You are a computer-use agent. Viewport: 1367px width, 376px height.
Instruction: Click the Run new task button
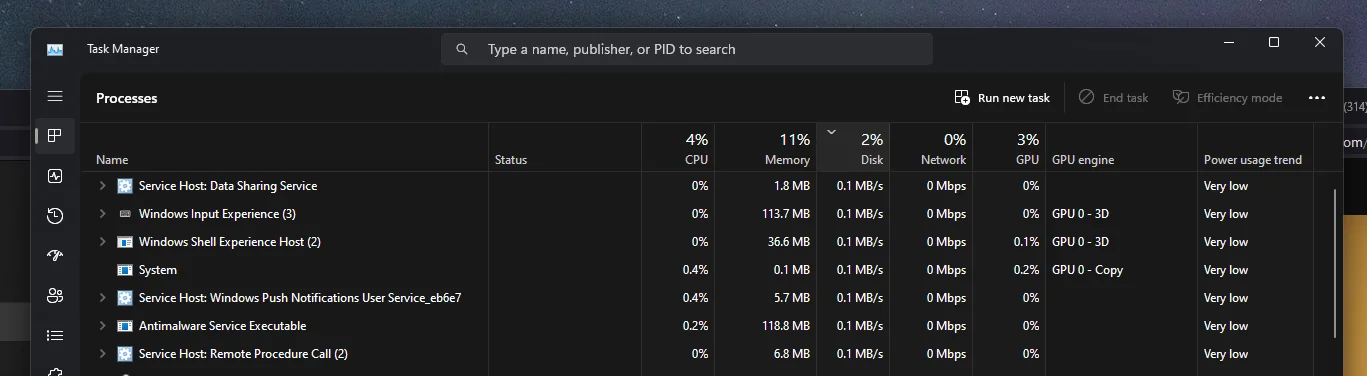click(x=1002, y=98)
